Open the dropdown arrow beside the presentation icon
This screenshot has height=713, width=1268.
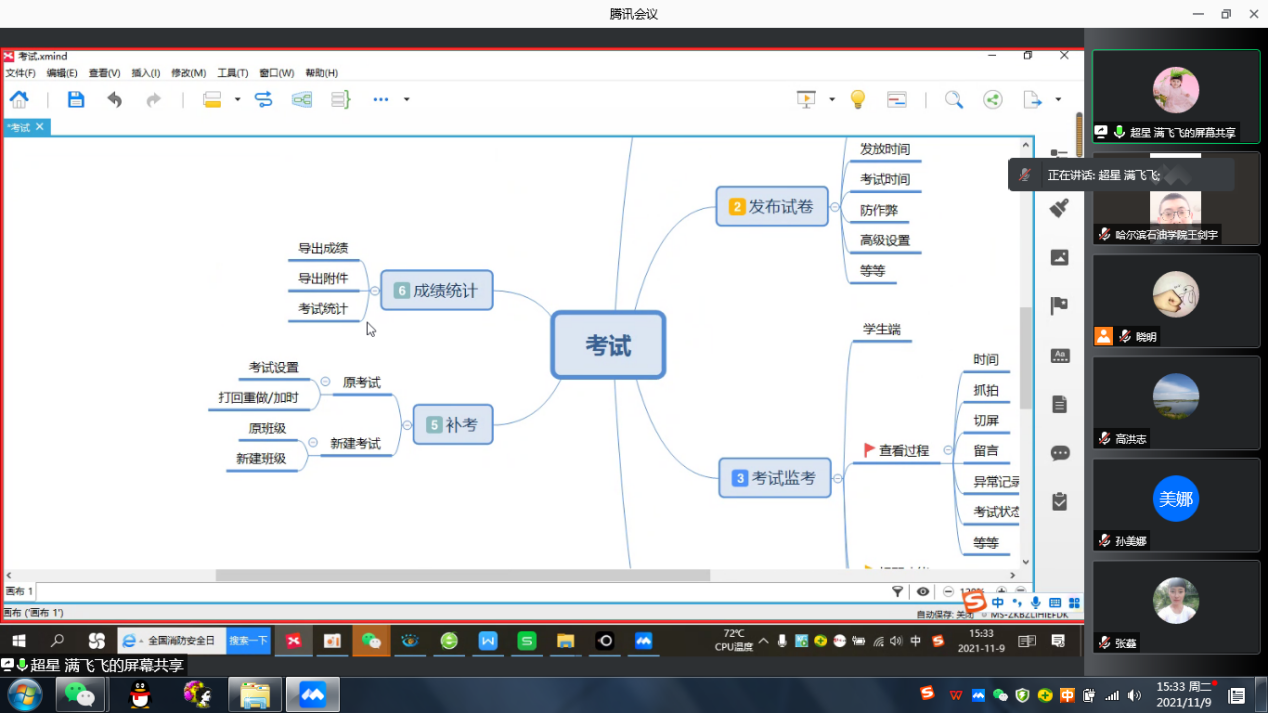pyautogui.click(x=832, y=99)
